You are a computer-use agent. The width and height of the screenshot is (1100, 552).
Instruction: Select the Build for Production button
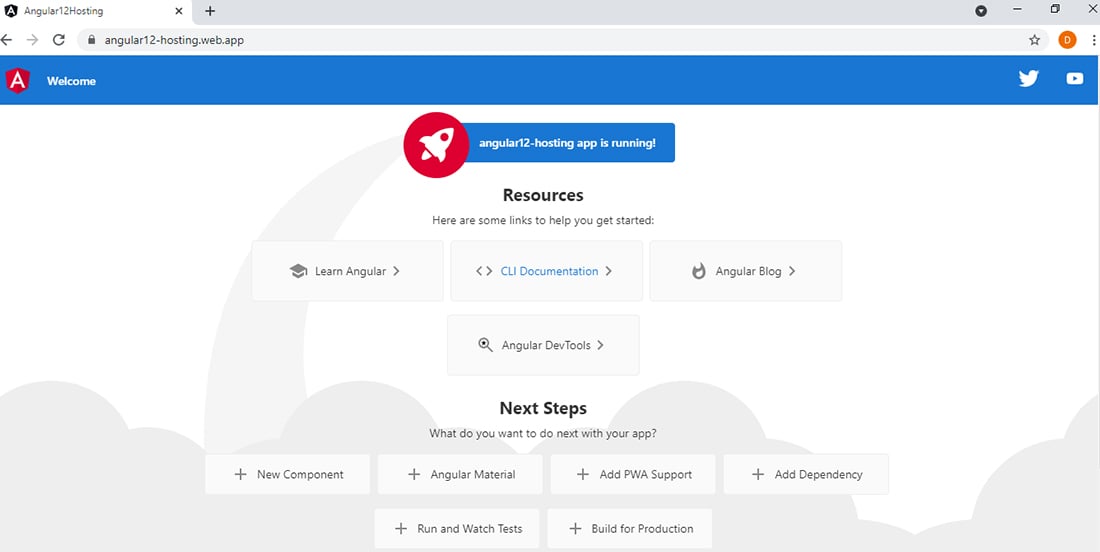coord(630,529)
